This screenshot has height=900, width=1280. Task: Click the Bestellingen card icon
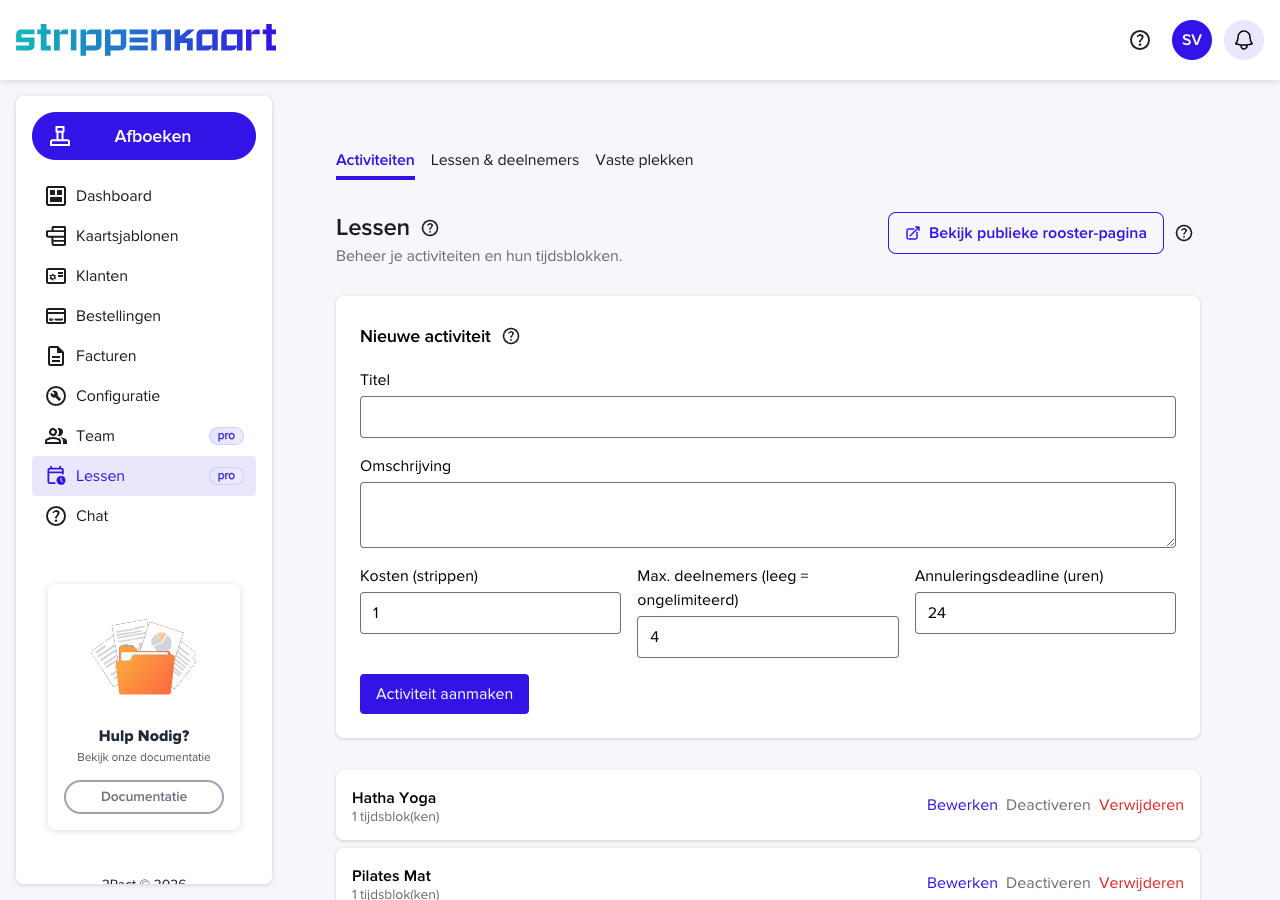click(x=56, y=316)
